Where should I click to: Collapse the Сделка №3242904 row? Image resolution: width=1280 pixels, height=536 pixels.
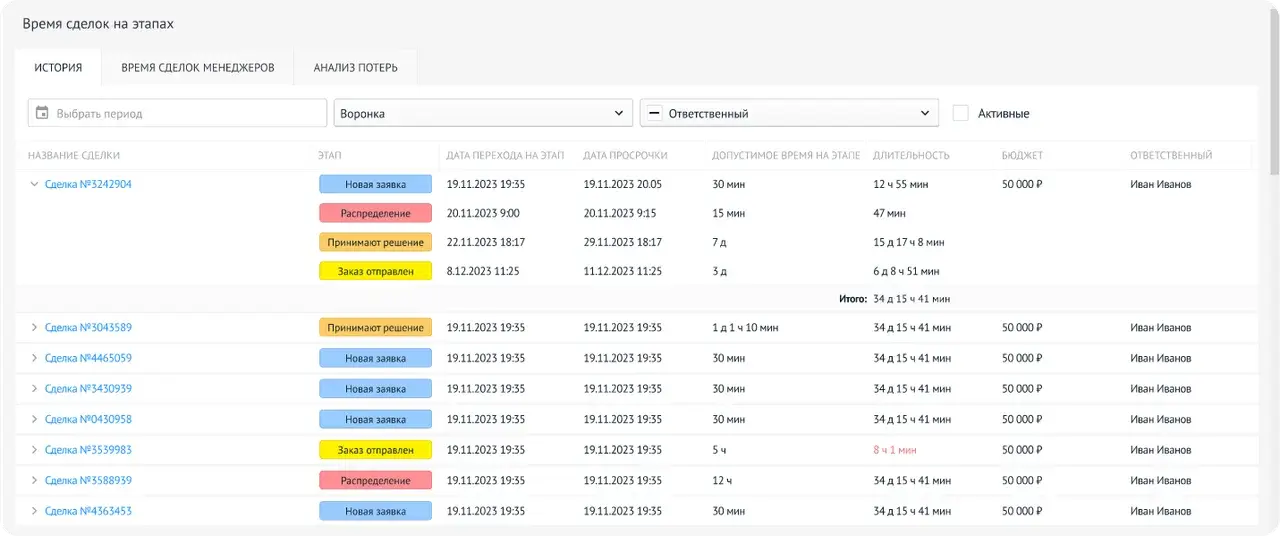tap(33, 184)
